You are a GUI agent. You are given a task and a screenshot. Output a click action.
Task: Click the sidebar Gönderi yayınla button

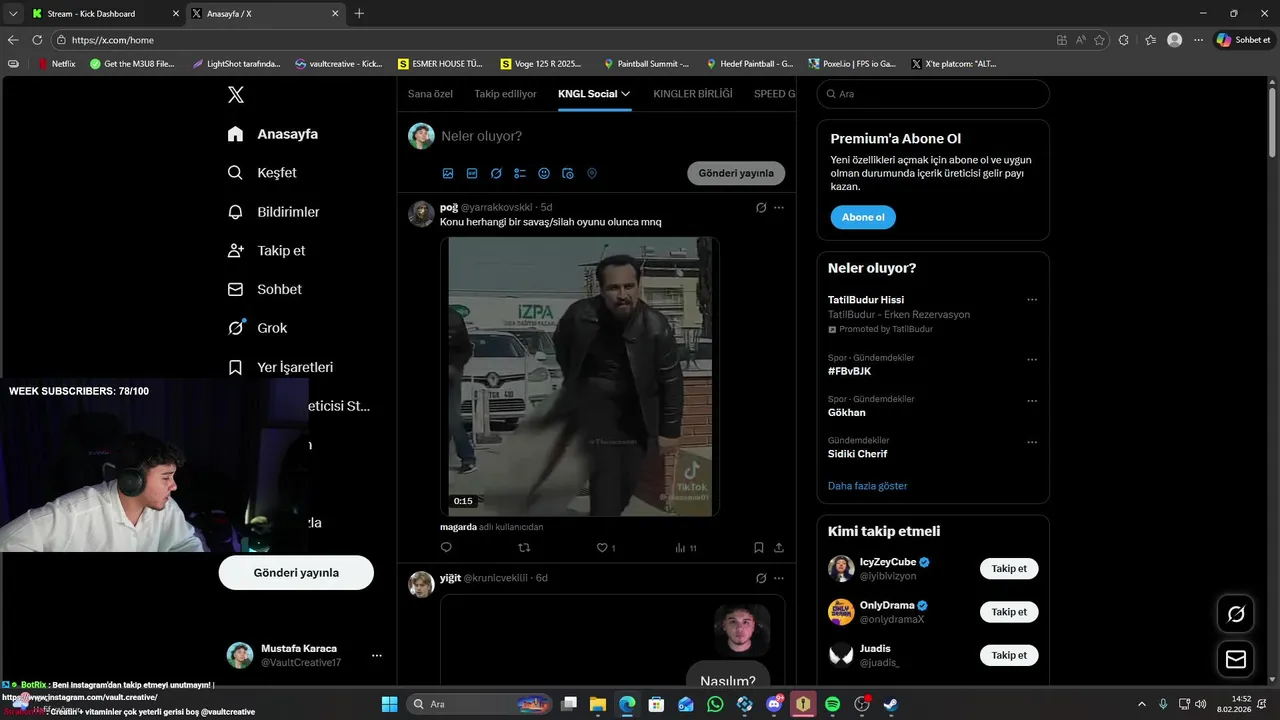(296, 573)
